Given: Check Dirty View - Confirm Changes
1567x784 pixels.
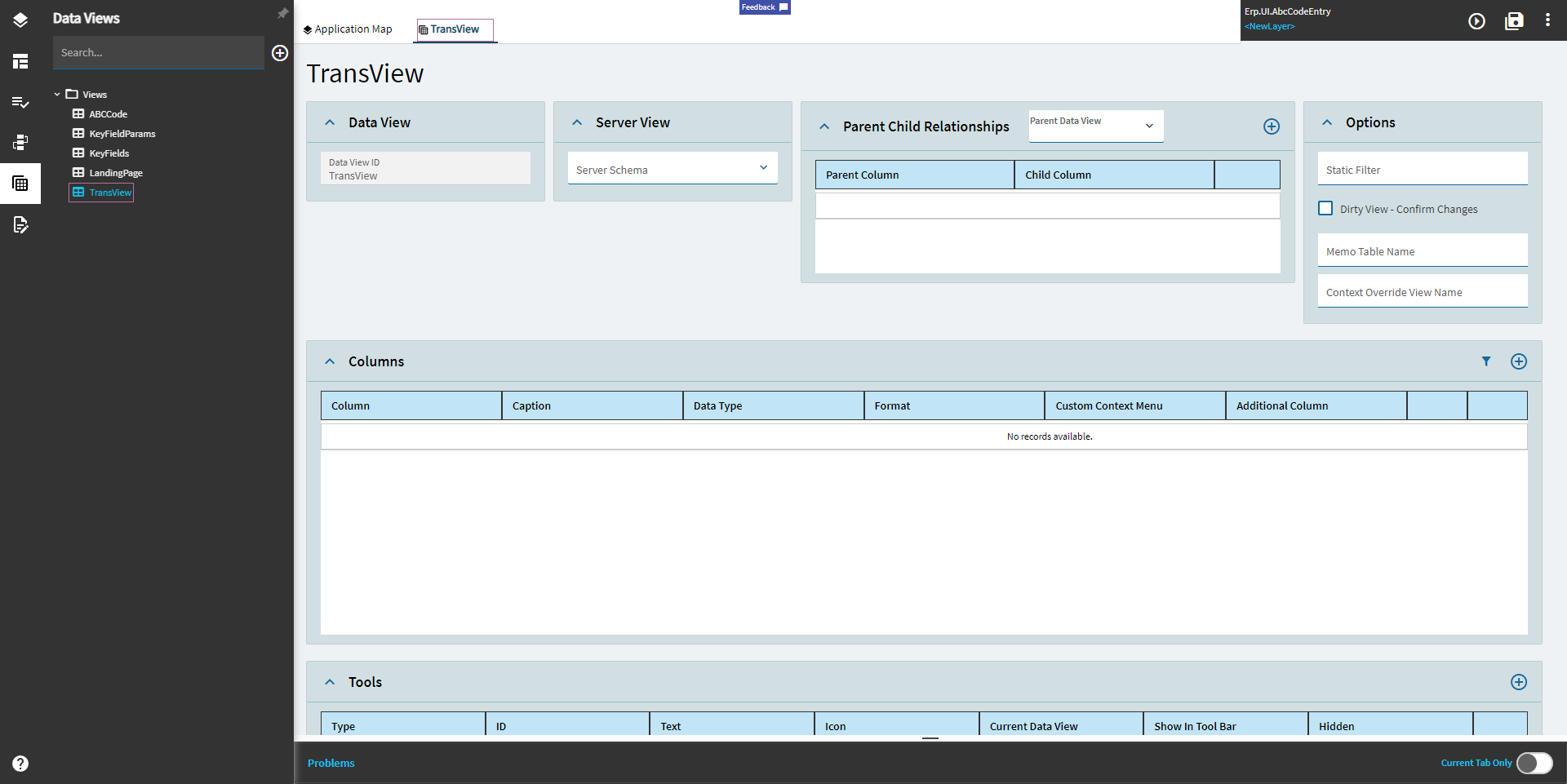Looking at the screenshot, I should click(1325, 209).
